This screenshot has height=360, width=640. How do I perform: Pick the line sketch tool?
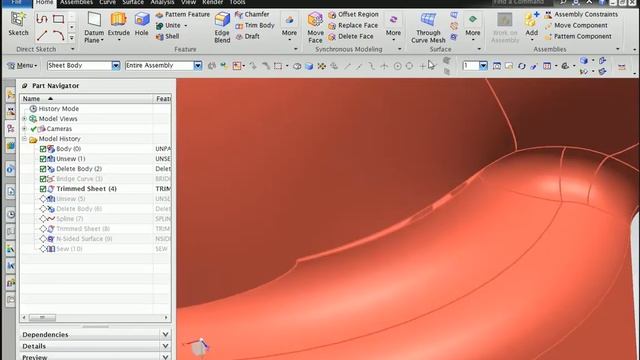pos(42,36)
